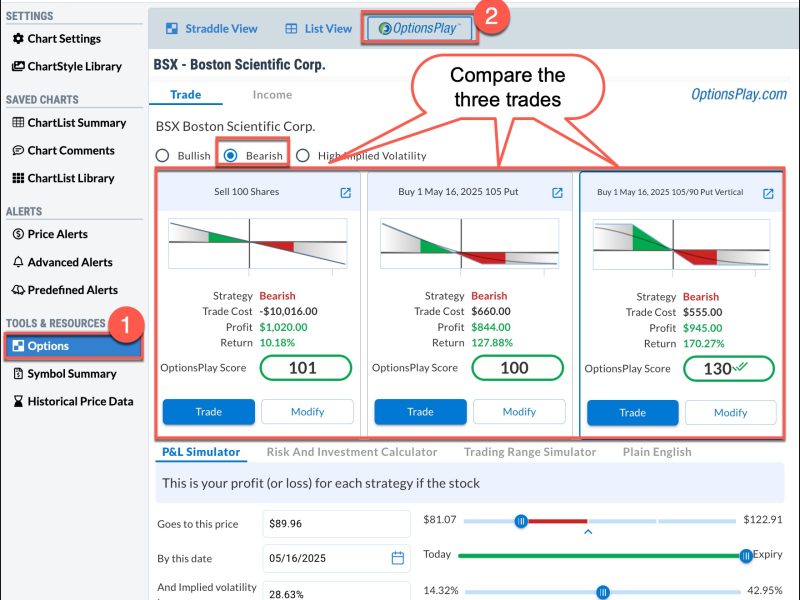
Task: Click the 'By this date' input field
Action: 337,558
